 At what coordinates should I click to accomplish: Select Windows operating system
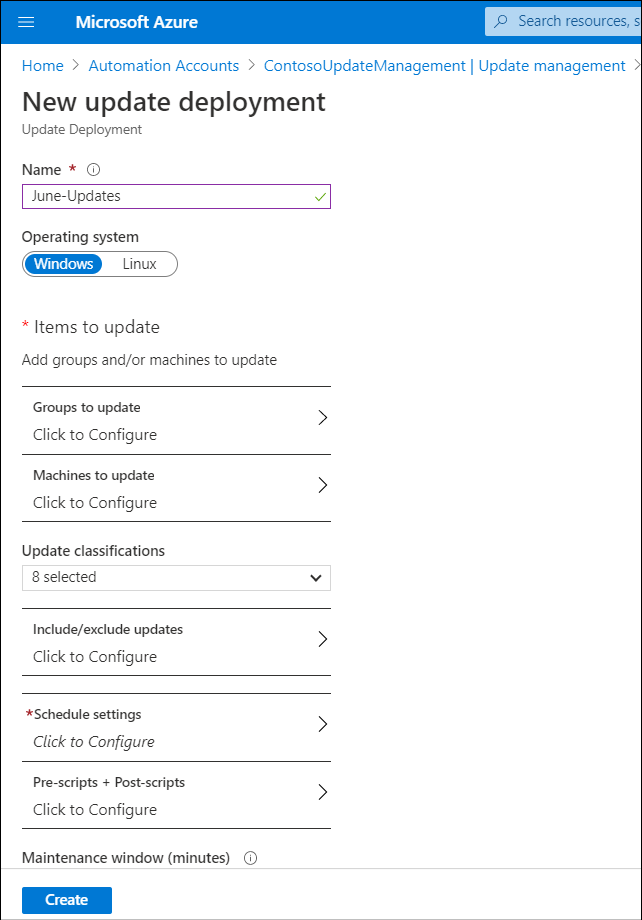pyautogui.click(x=63, y=264)
